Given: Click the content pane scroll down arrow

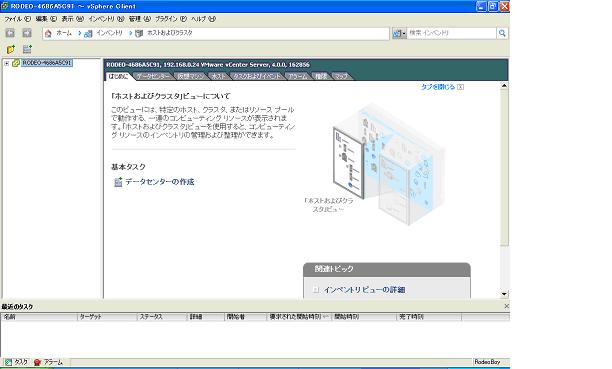Looking at the screenshot, I should click(504, 294).
